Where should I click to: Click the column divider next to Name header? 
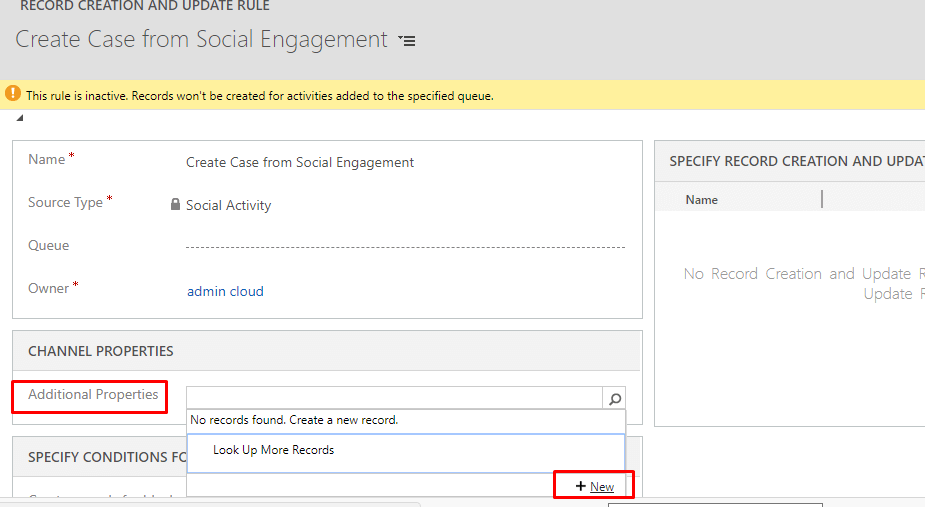tap(821, 199)
